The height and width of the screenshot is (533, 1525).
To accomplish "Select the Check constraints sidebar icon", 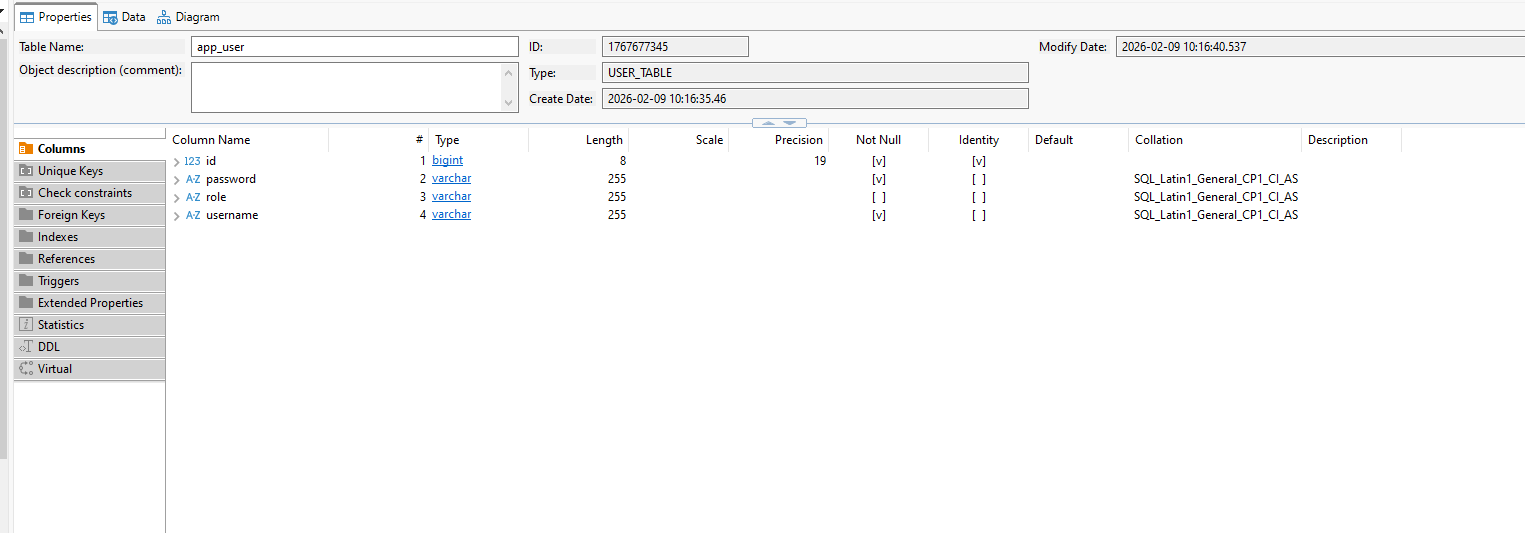I will (26, 193).
